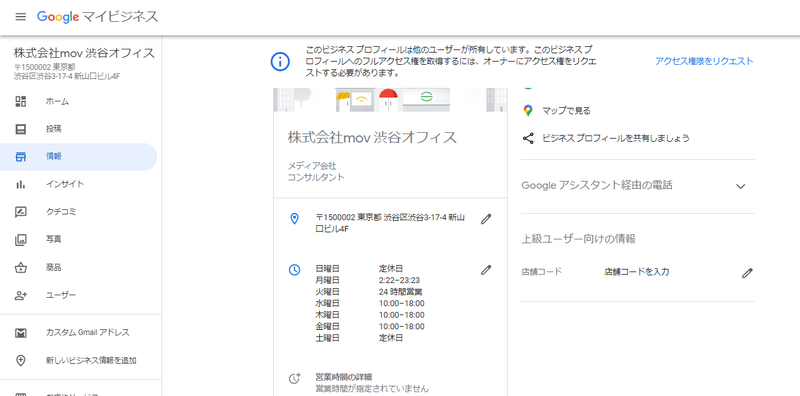This screenshot has width=800, height=396.
Task: Open 写真 in the sidebar
Action: pyautogui.click(x=78, y=239)
